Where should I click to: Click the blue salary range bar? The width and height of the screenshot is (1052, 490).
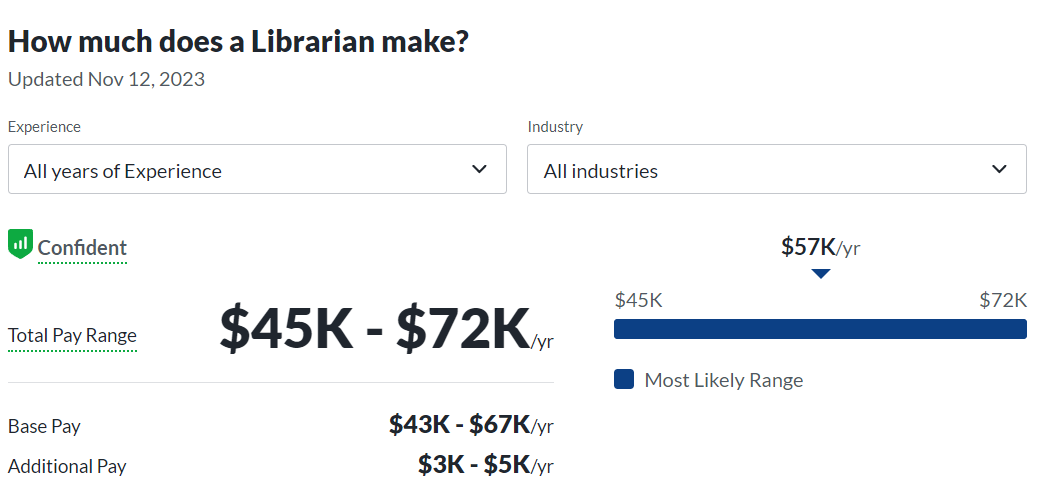[820, 329]
